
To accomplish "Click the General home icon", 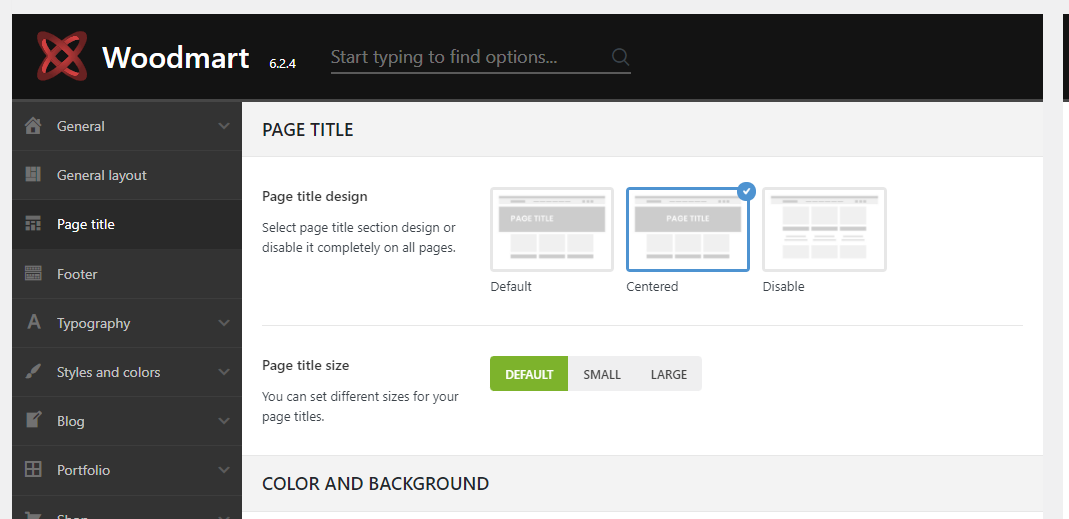I will pyautogui.click(x=33, y=126).
